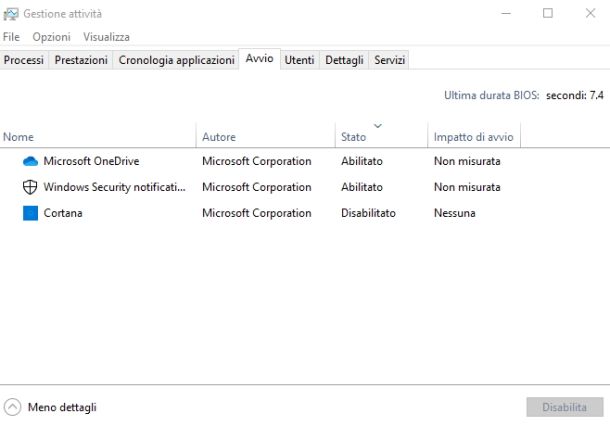The width and height of the screenshot is (610, 439).
Task: Click Abilitato status in OneDrive row
Action: pyautogui.click(x=362, y=161)
